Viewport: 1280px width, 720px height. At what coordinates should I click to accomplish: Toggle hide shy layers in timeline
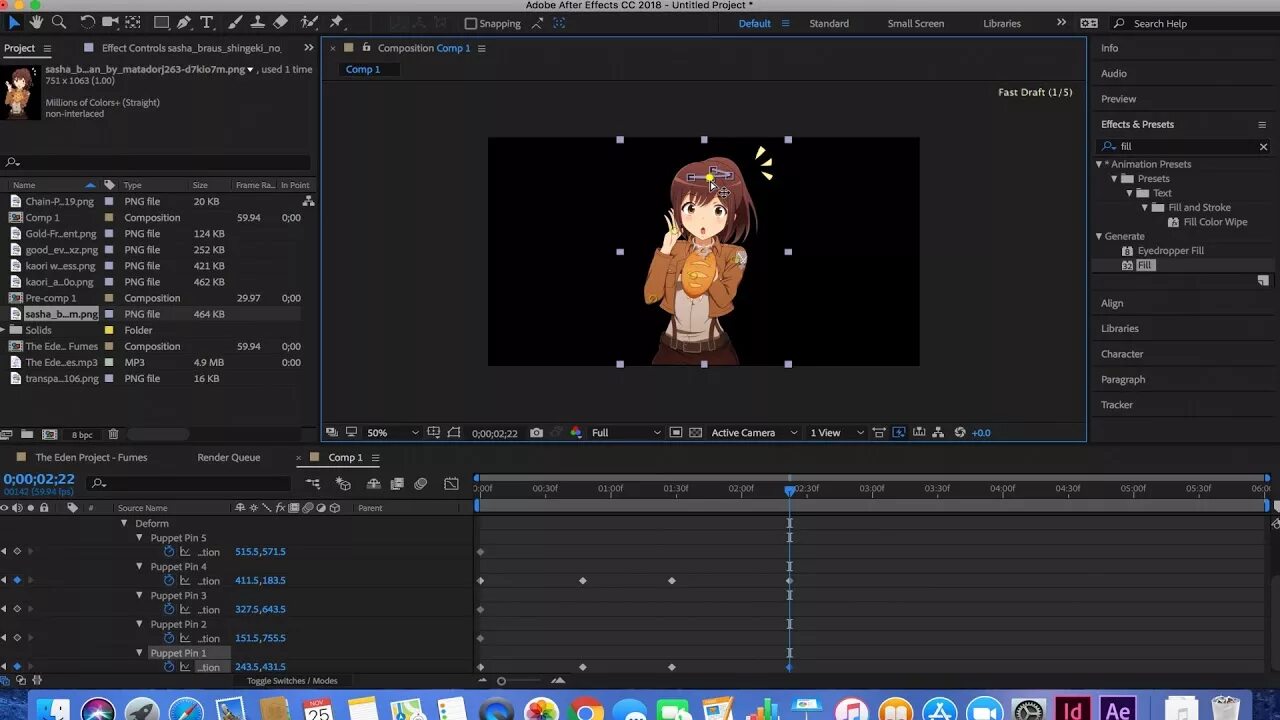click(x=373, y=484)
